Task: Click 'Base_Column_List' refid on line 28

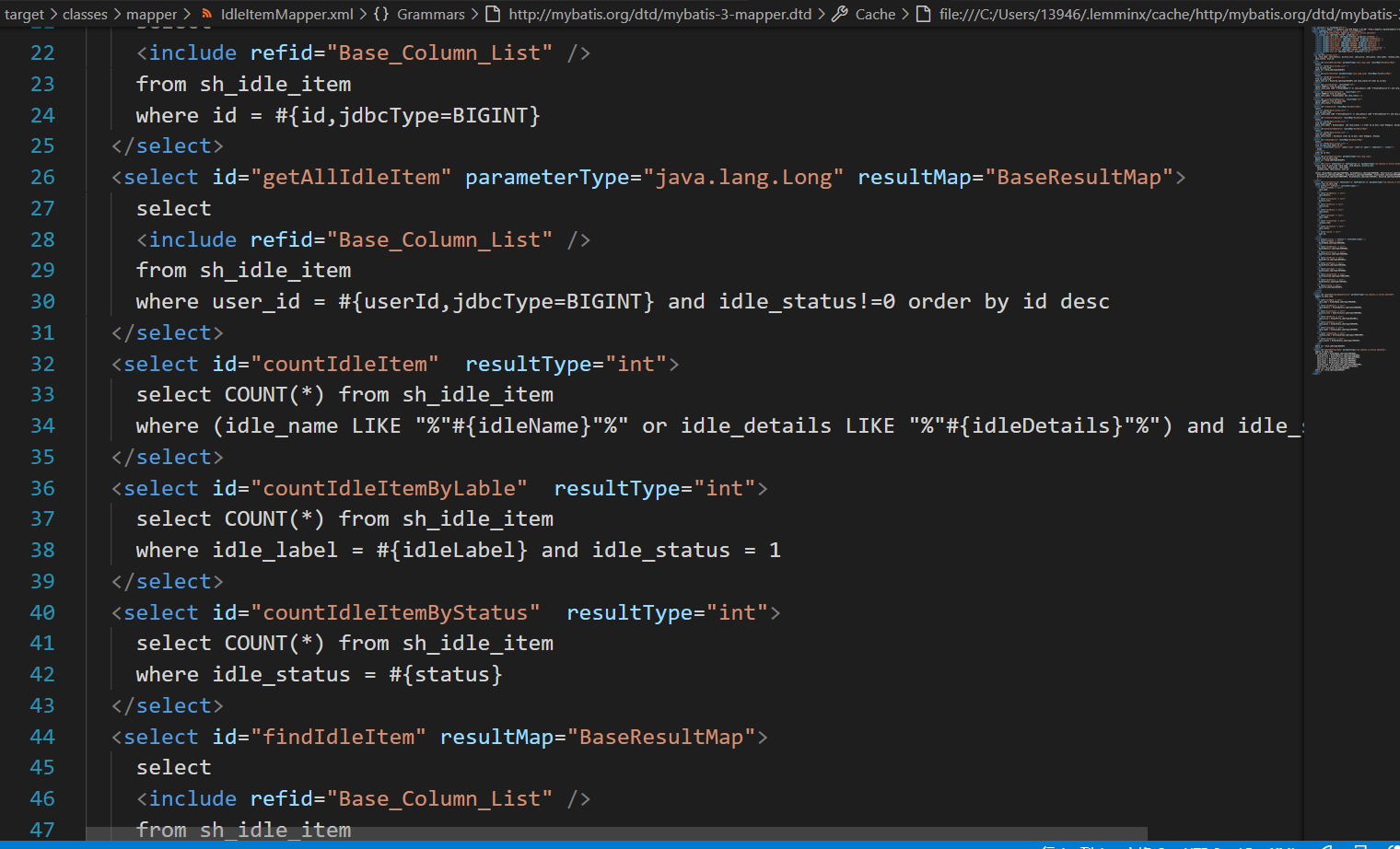Action: (439, 240)
